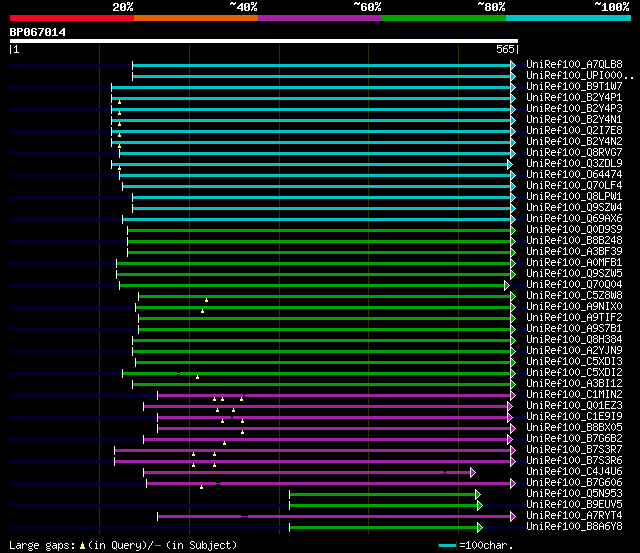The image size is (640, 553).
Task: Select hit name UniRef100_Q9SZW5
Action: tap(574, 274)
